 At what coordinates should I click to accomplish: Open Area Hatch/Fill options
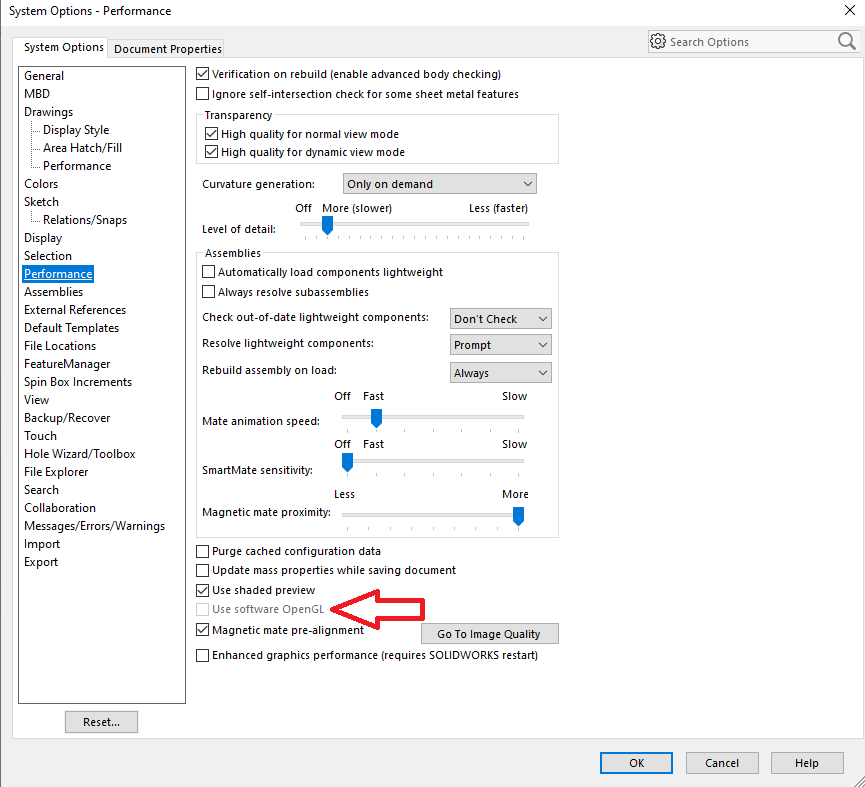pyautogui.click(x=82, y=148)
